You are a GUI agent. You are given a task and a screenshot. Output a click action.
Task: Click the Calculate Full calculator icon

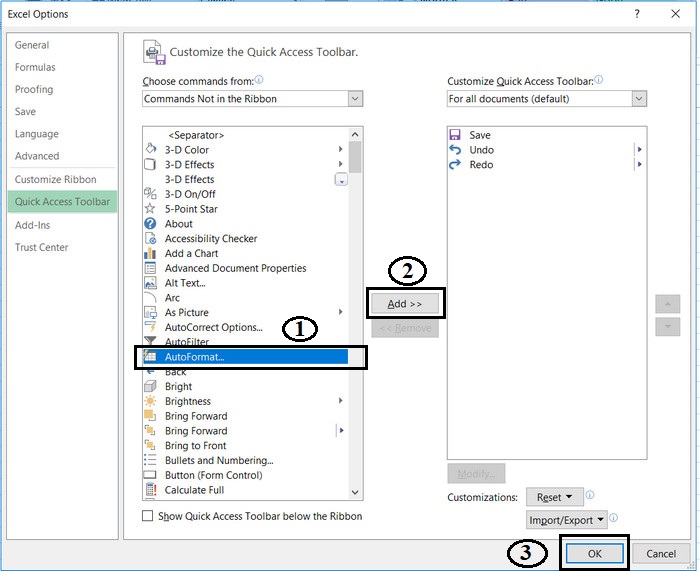150,489
